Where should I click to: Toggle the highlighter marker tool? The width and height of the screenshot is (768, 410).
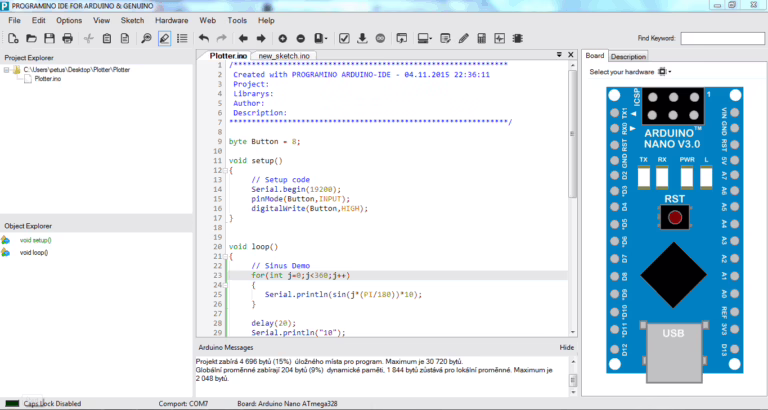165,38
